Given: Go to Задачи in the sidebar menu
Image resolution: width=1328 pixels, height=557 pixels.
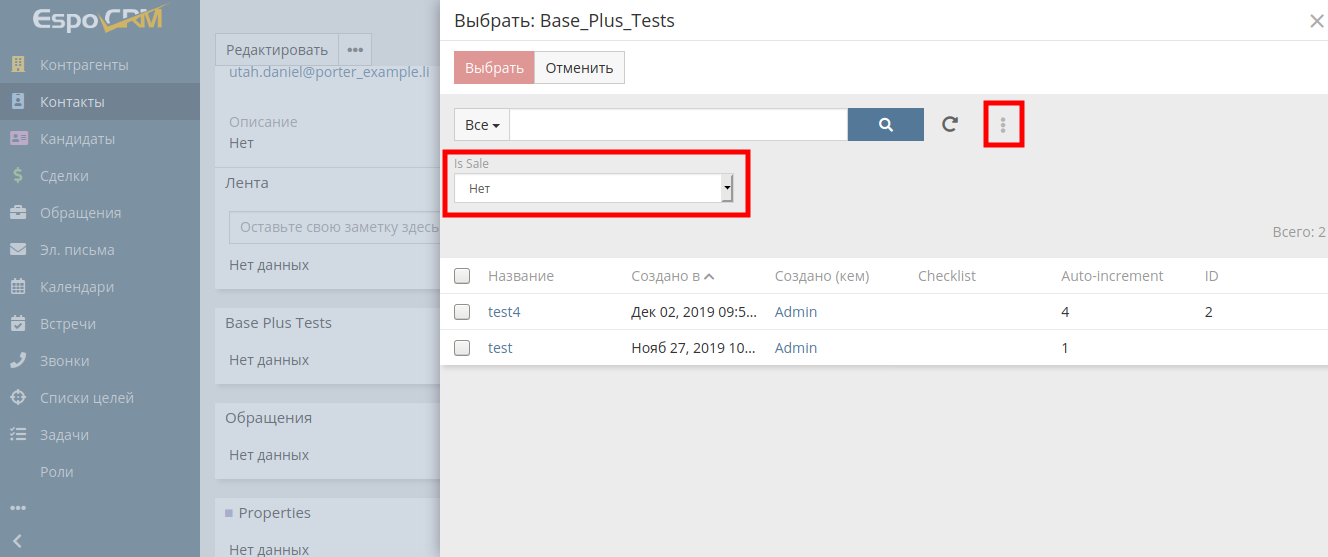Looking at the screenshot, I should click(64, 435).
